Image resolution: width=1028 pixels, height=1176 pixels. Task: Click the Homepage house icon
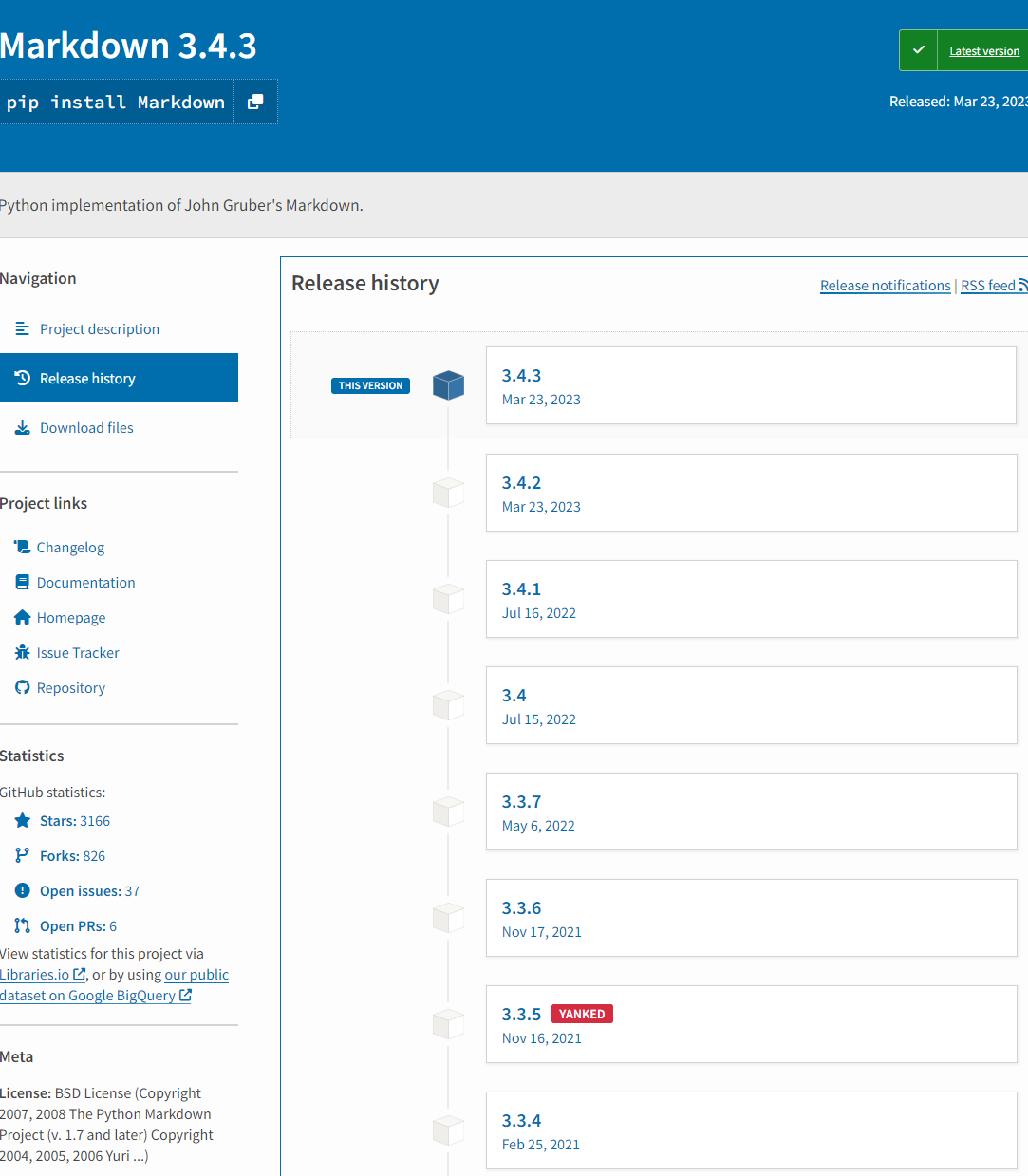coord(23,617)
